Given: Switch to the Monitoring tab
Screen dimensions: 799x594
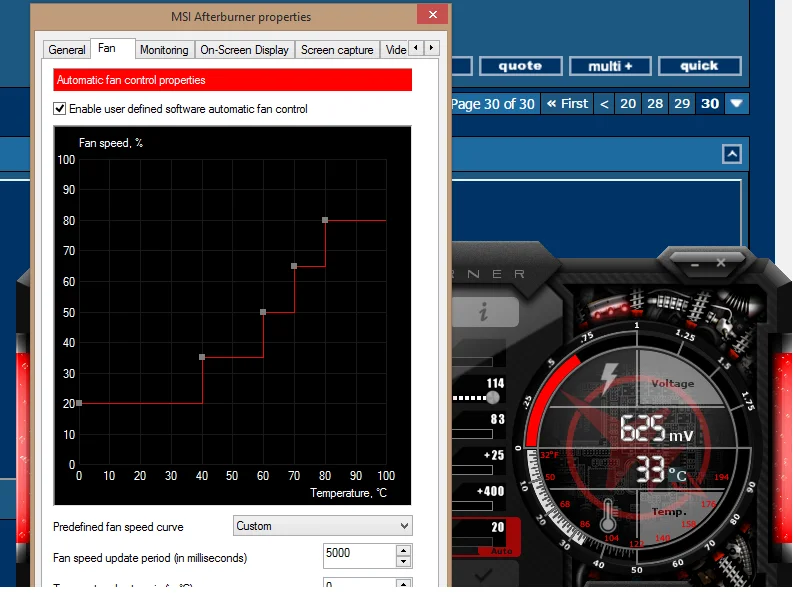Looking at the screenshot, I should coord(164,50).
